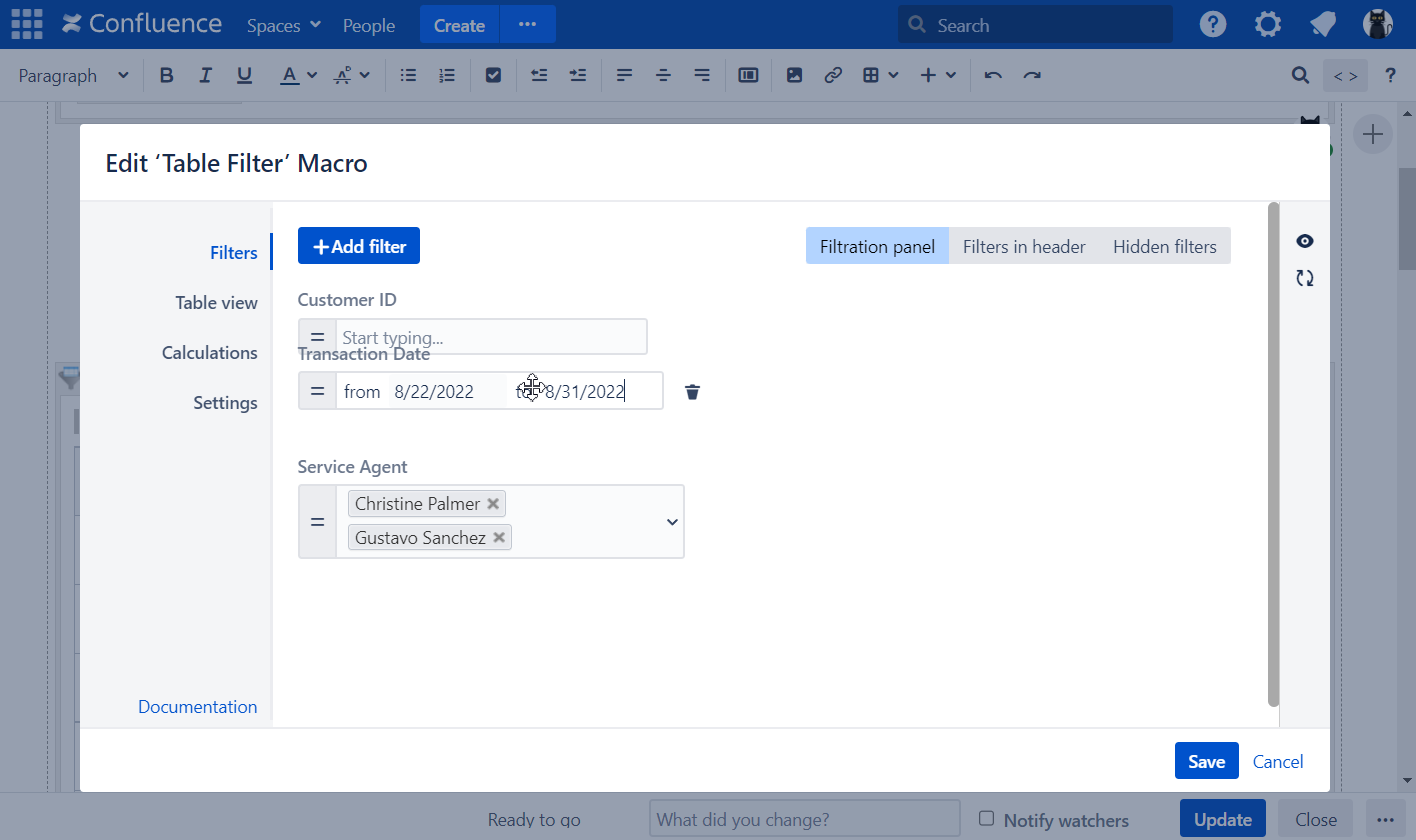Toggle the preview eye icon
The width and height of the screenshot is (1416, 840).
[x=1304, y=241]
